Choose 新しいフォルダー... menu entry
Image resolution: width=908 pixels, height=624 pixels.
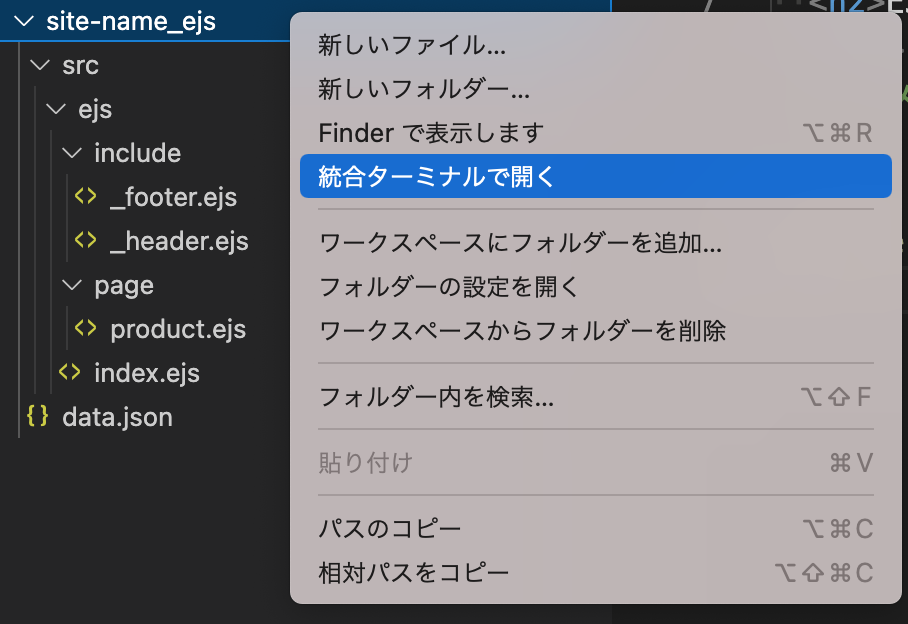click(x=424, y=89)
